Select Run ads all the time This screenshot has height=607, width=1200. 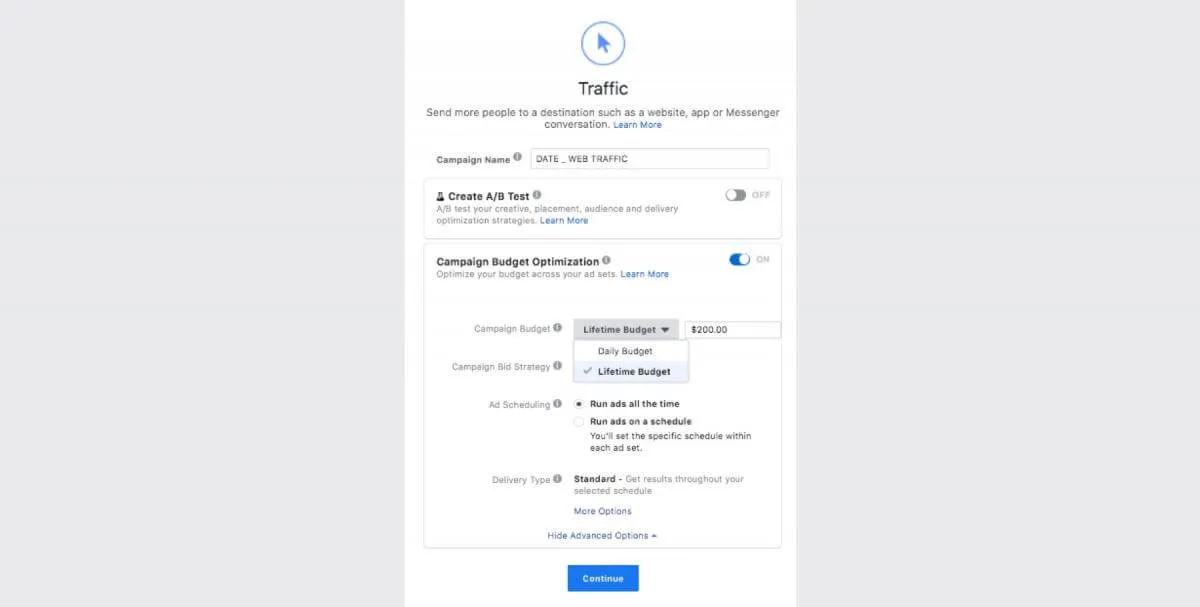[x=579, y=404]
